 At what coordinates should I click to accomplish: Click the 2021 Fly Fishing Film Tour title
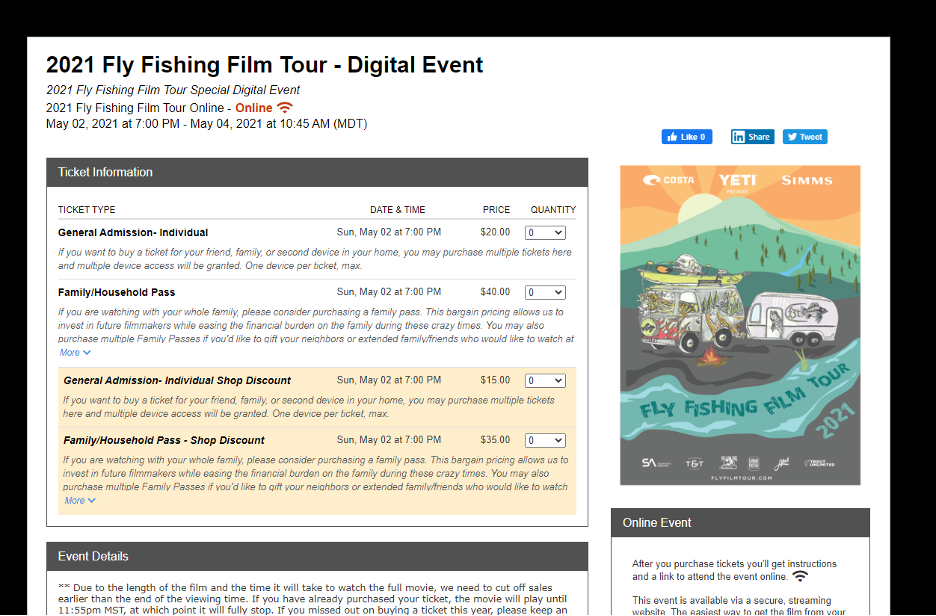[x=264, y=65]
